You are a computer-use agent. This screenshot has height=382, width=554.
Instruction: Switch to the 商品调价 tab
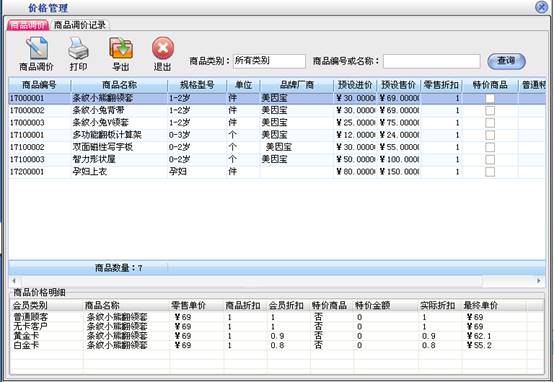(28, 25)
